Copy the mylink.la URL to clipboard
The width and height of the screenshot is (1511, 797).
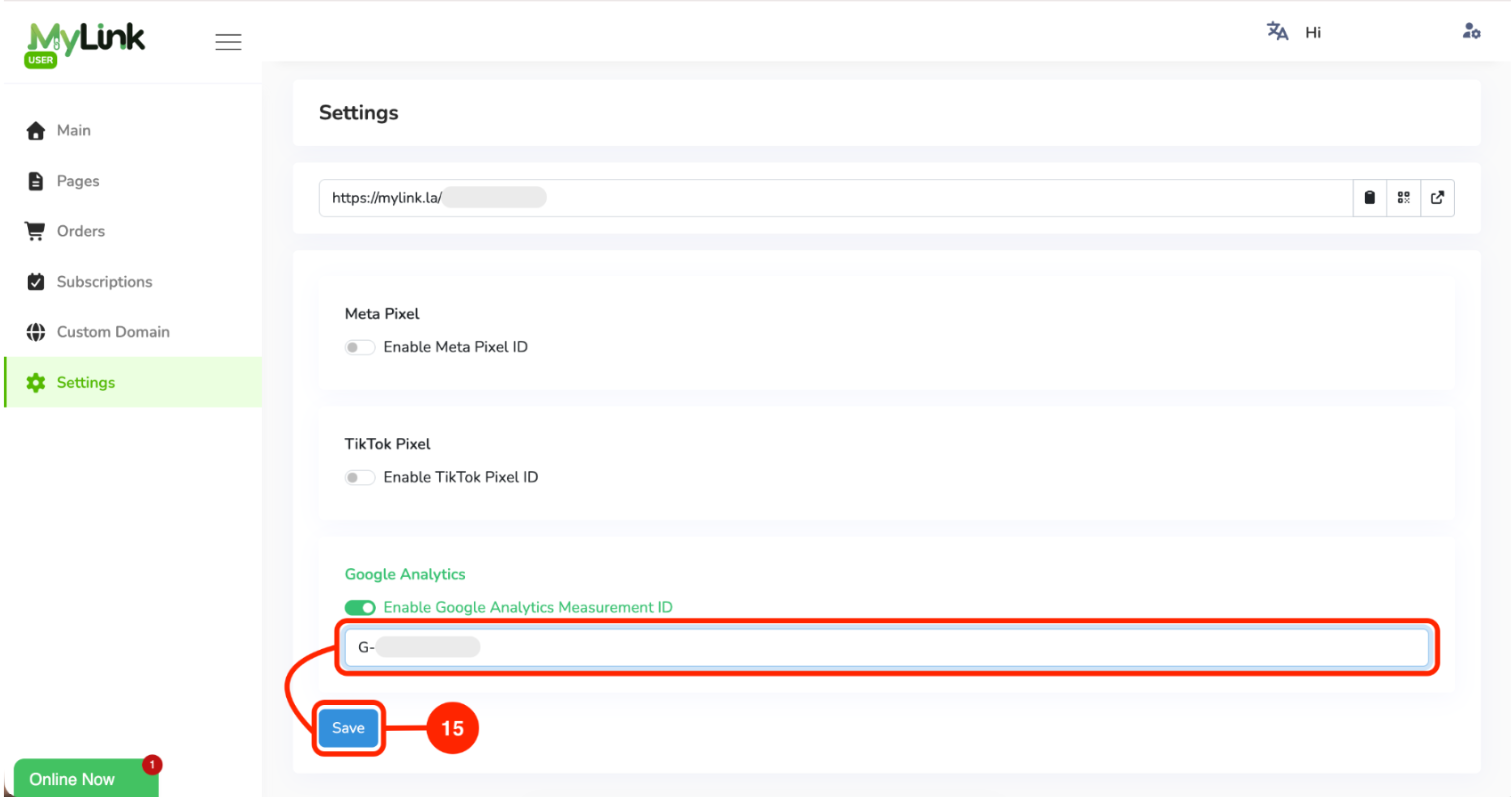click(x=1370, y=197)
